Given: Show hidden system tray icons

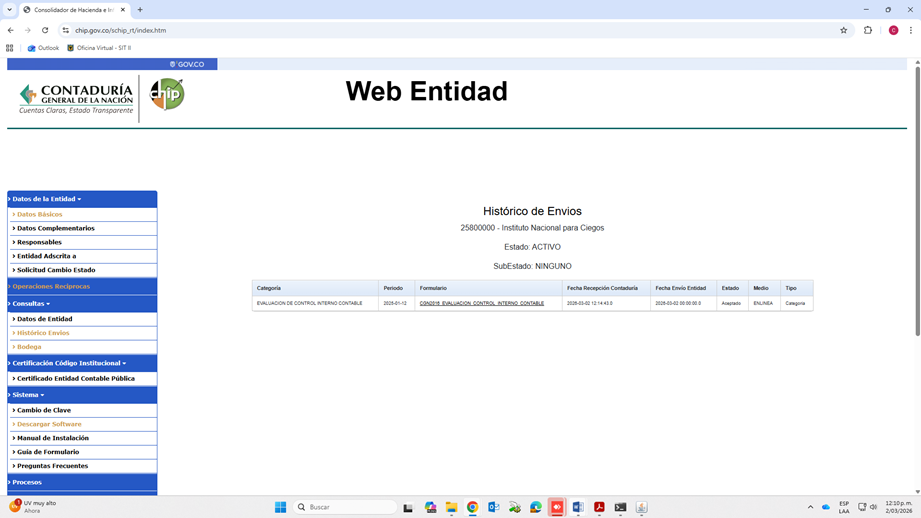Looking at the screenshot, I should pyautogui.click(x=810, y=507).
